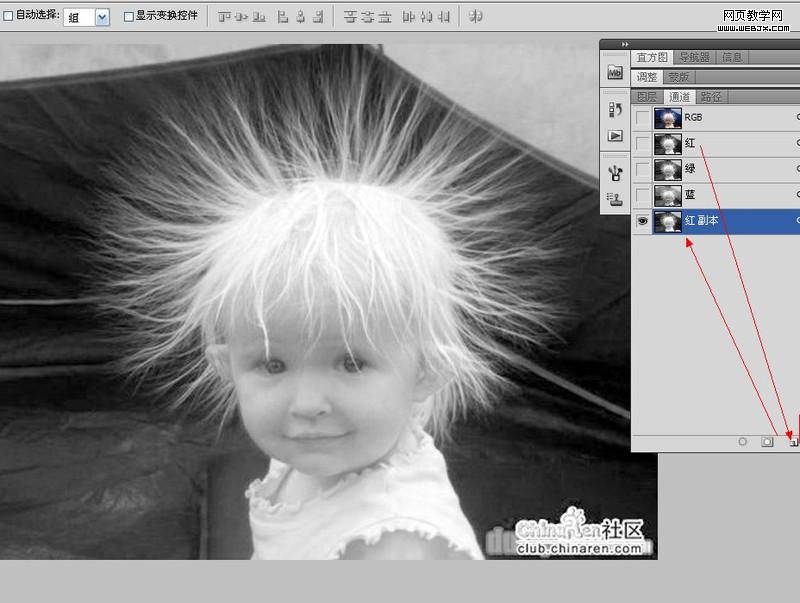Select the RGB channel thumbnail
The height and width of the screenshot is (603, 800).
click(667, 118)
